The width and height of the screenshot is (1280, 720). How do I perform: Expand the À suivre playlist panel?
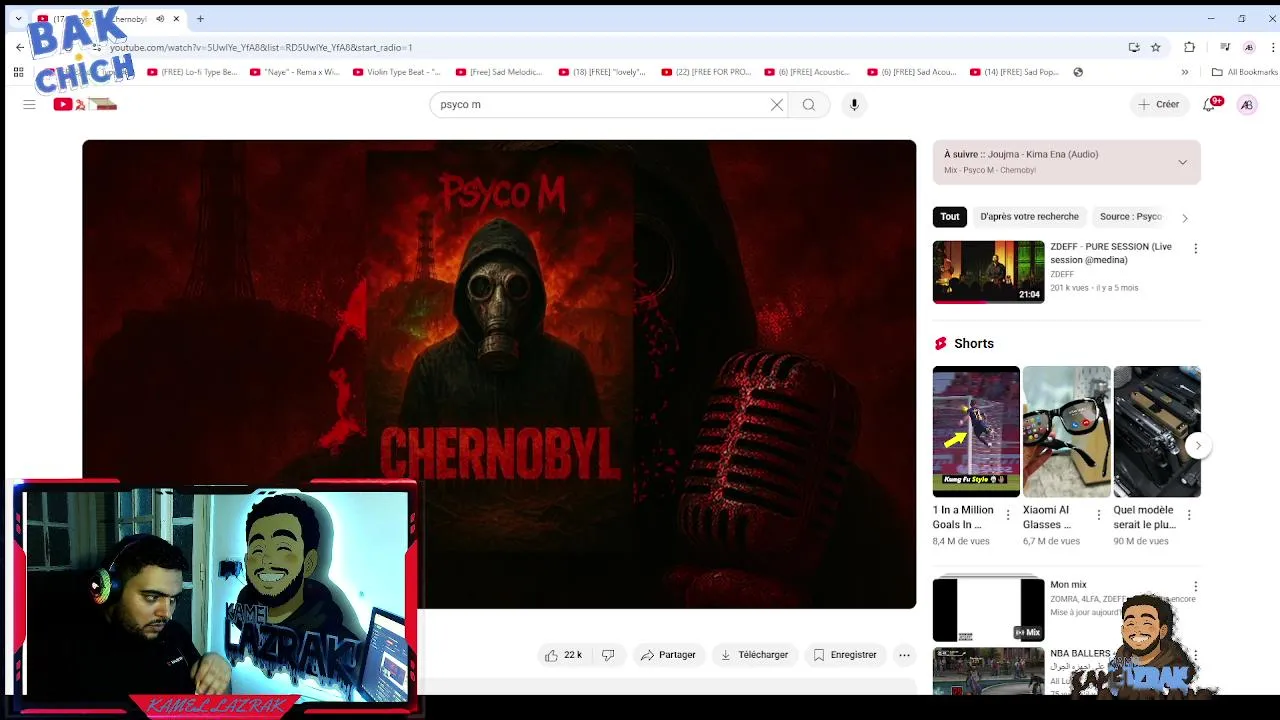coord(1182,162)
